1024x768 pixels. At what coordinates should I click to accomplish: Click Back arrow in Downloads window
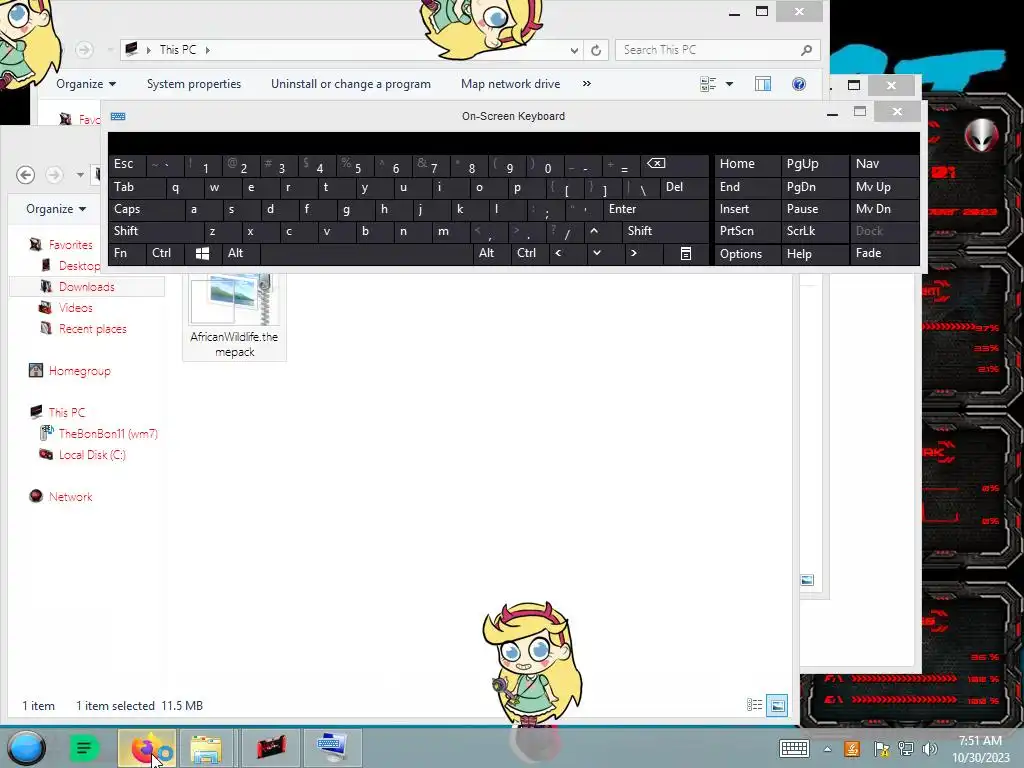tap(25, 174)
